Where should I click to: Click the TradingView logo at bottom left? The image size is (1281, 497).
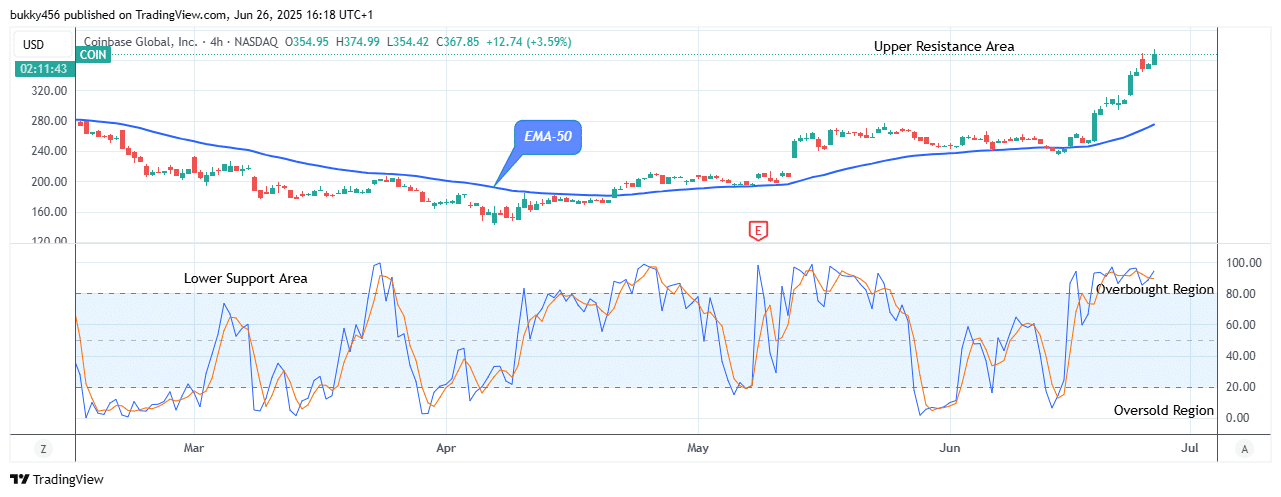tap(57, 480)
